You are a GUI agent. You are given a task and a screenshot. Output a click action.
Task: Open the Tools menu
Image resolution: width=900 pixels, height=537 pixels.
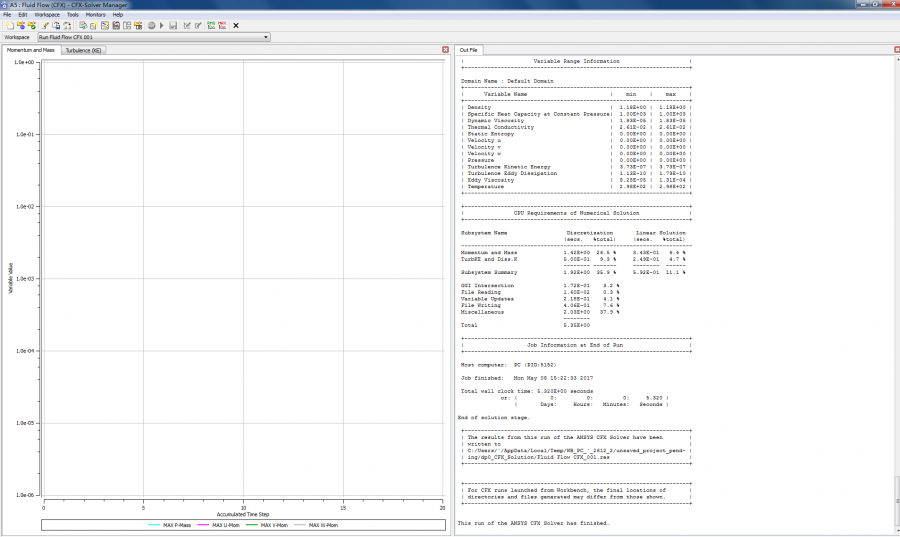pos(73,15)
